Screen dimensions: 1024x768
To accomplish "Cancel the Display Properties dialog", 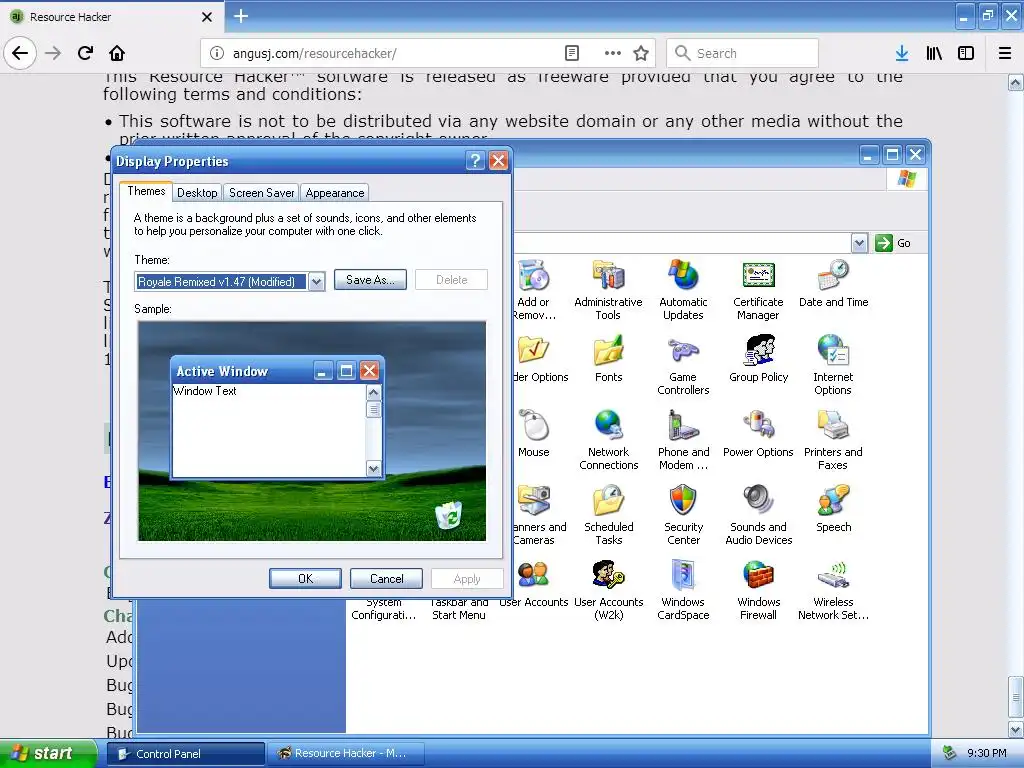I will pyautogui.click(x=387, y=579).
